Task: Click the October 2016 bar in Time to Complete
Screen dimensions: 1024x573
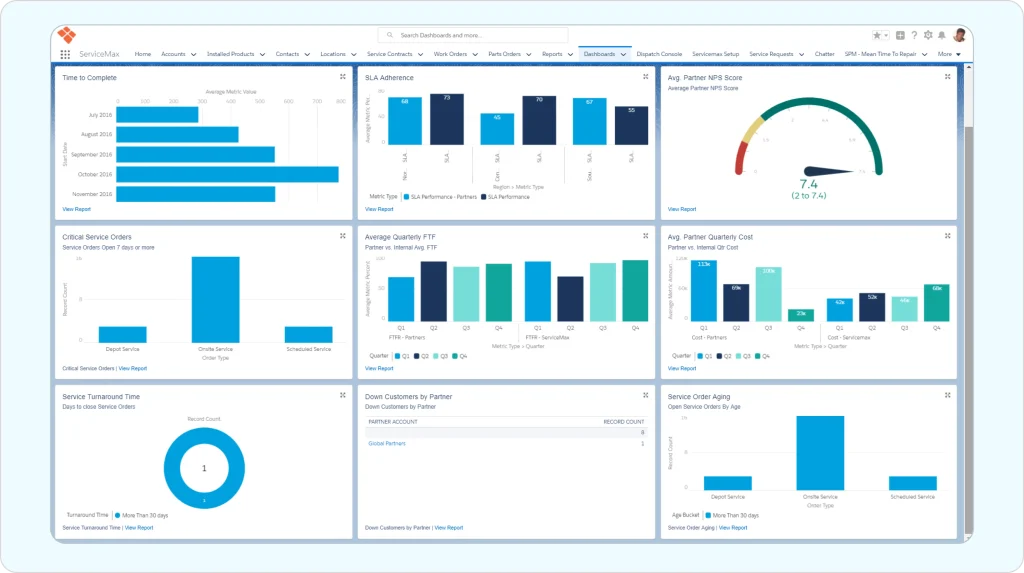Action: coord(227,174)
